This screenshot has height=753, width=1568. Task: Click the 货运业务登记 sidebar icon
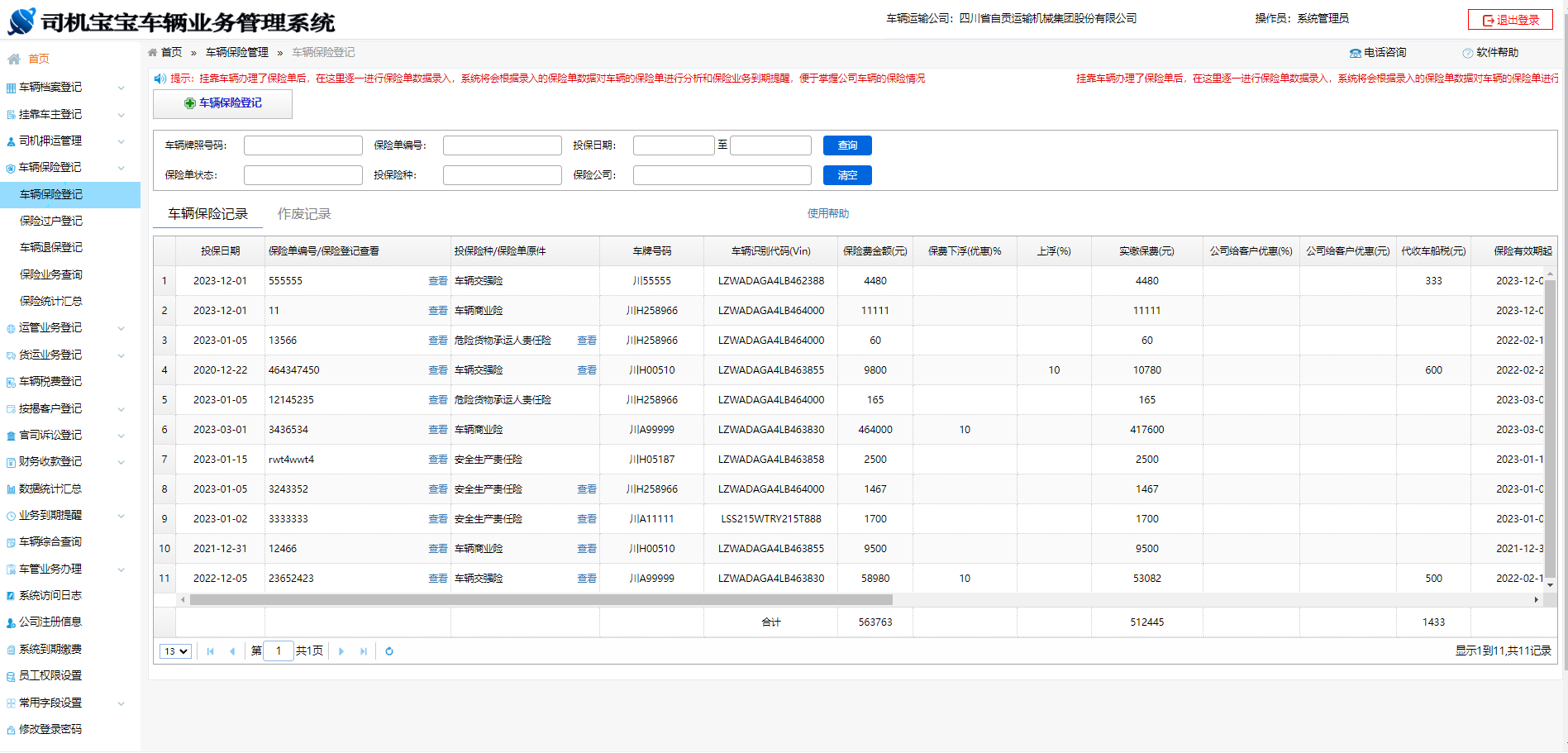11,355
